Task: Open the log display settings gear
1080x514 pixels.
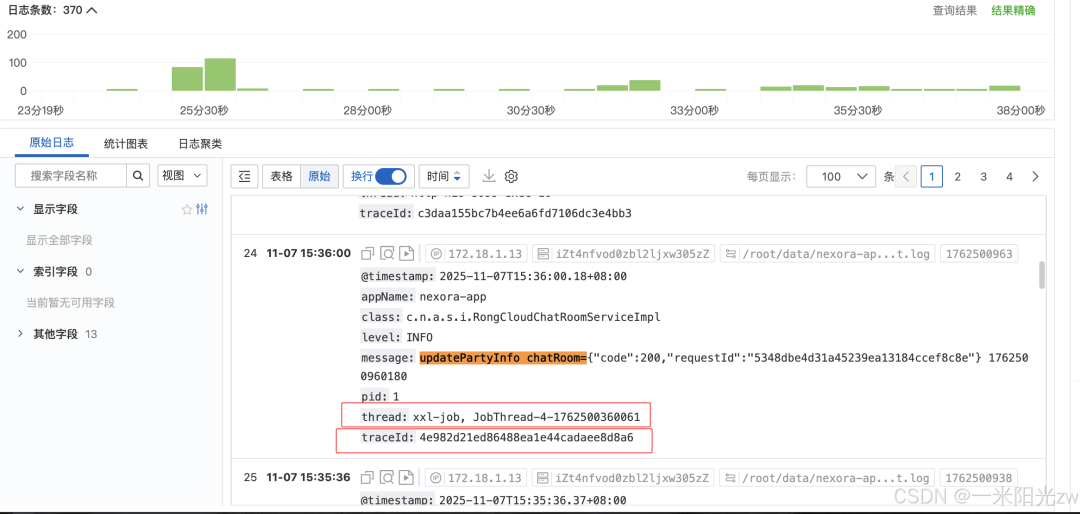Action: (x=510, y=176)
